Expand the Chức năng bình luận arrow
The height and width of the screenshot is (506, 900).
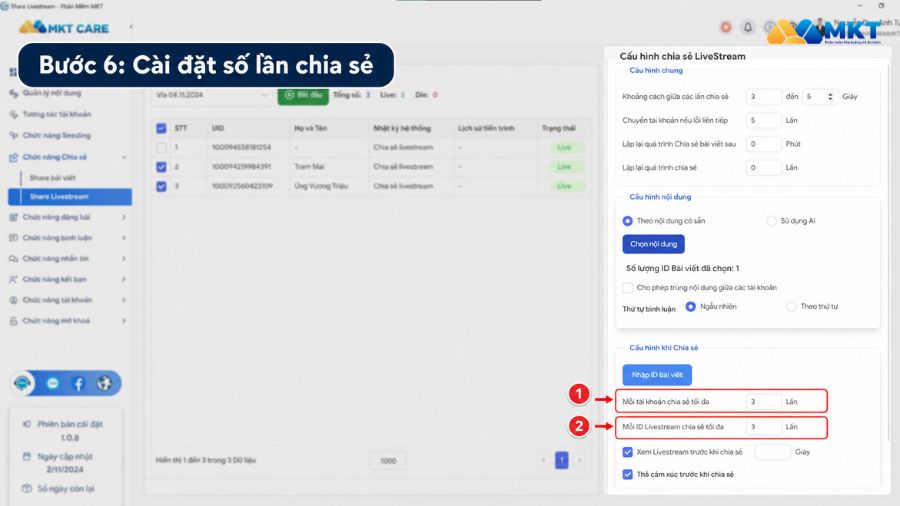(124, 238)
